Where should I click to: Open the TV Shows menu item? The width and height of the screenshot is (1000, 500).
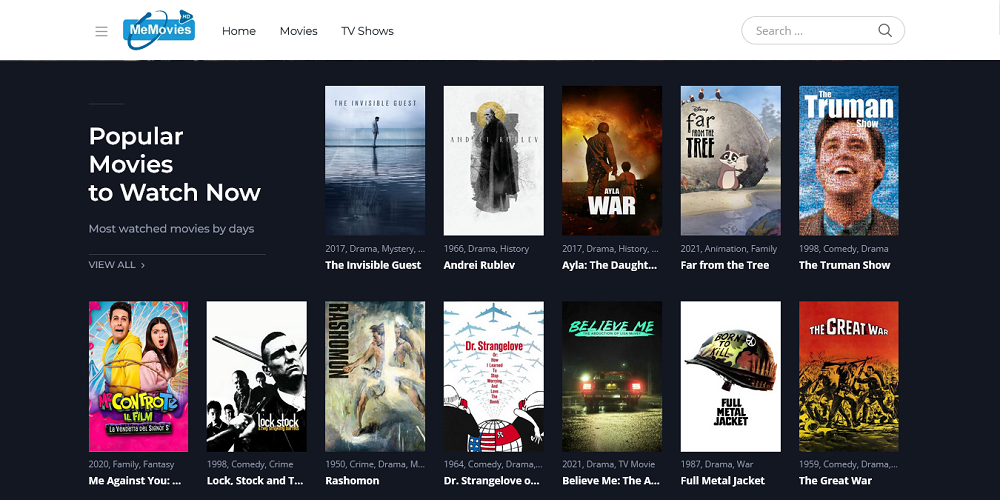(367, 31)
